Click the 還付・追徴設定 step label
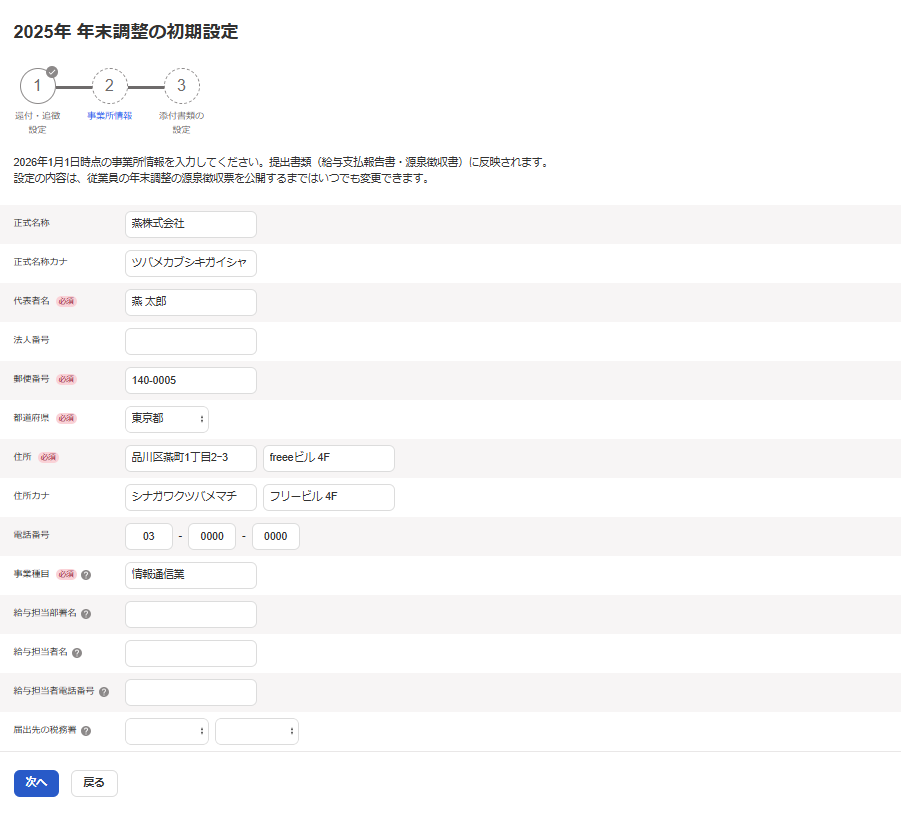The image size is (901, 818). coord(38,122)
